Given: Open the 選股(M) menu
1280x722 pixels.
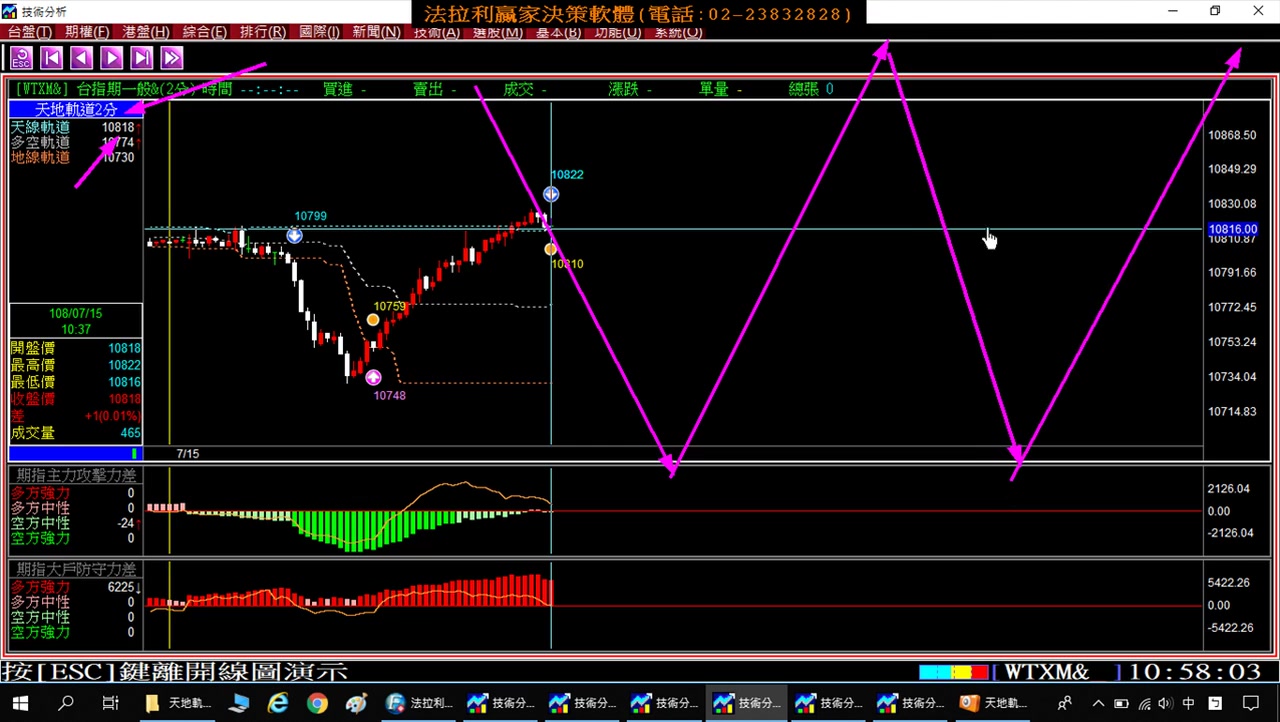Looking at the screenshot, I should [x=497, y=32].
